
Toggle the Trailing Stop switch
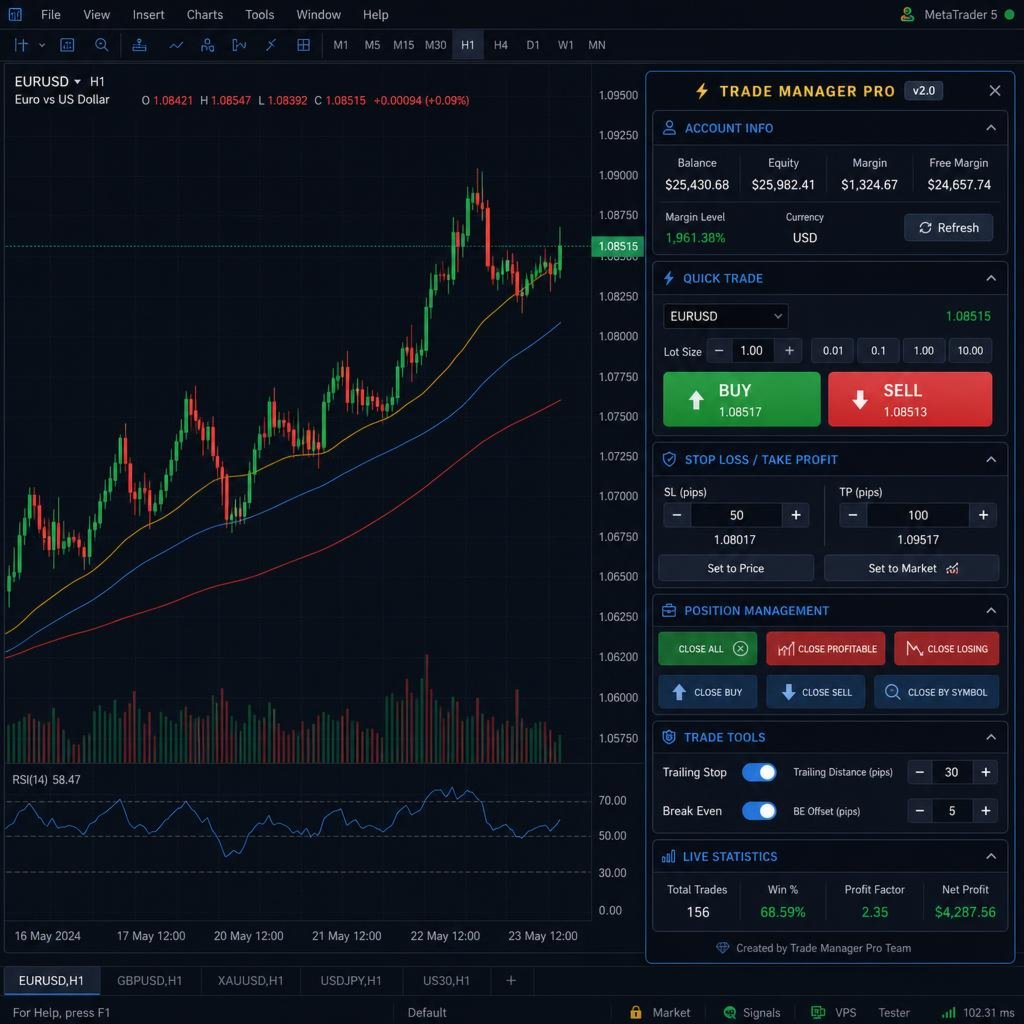tap(759, 772)
